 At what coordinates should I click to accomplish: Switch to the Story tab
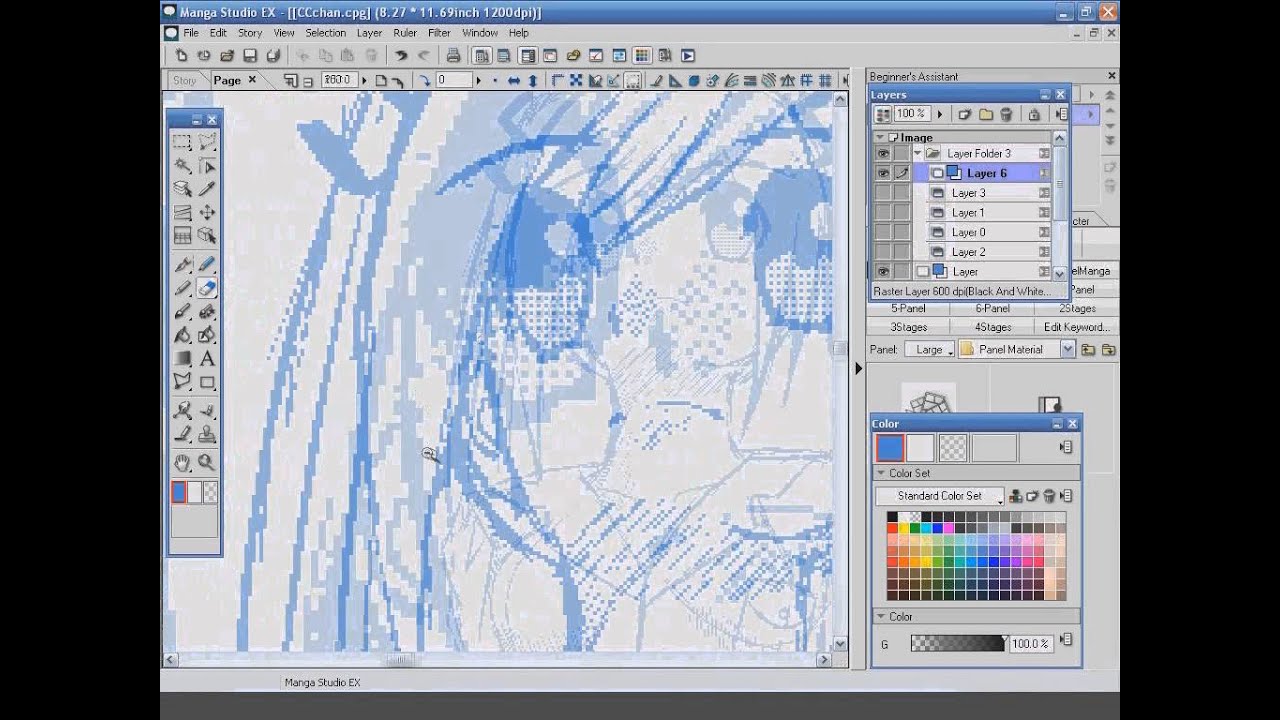(185, 80)
